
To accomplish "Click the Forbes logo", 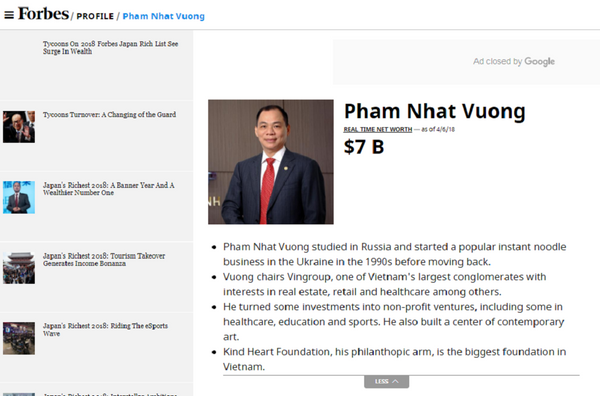I will 43,14.
